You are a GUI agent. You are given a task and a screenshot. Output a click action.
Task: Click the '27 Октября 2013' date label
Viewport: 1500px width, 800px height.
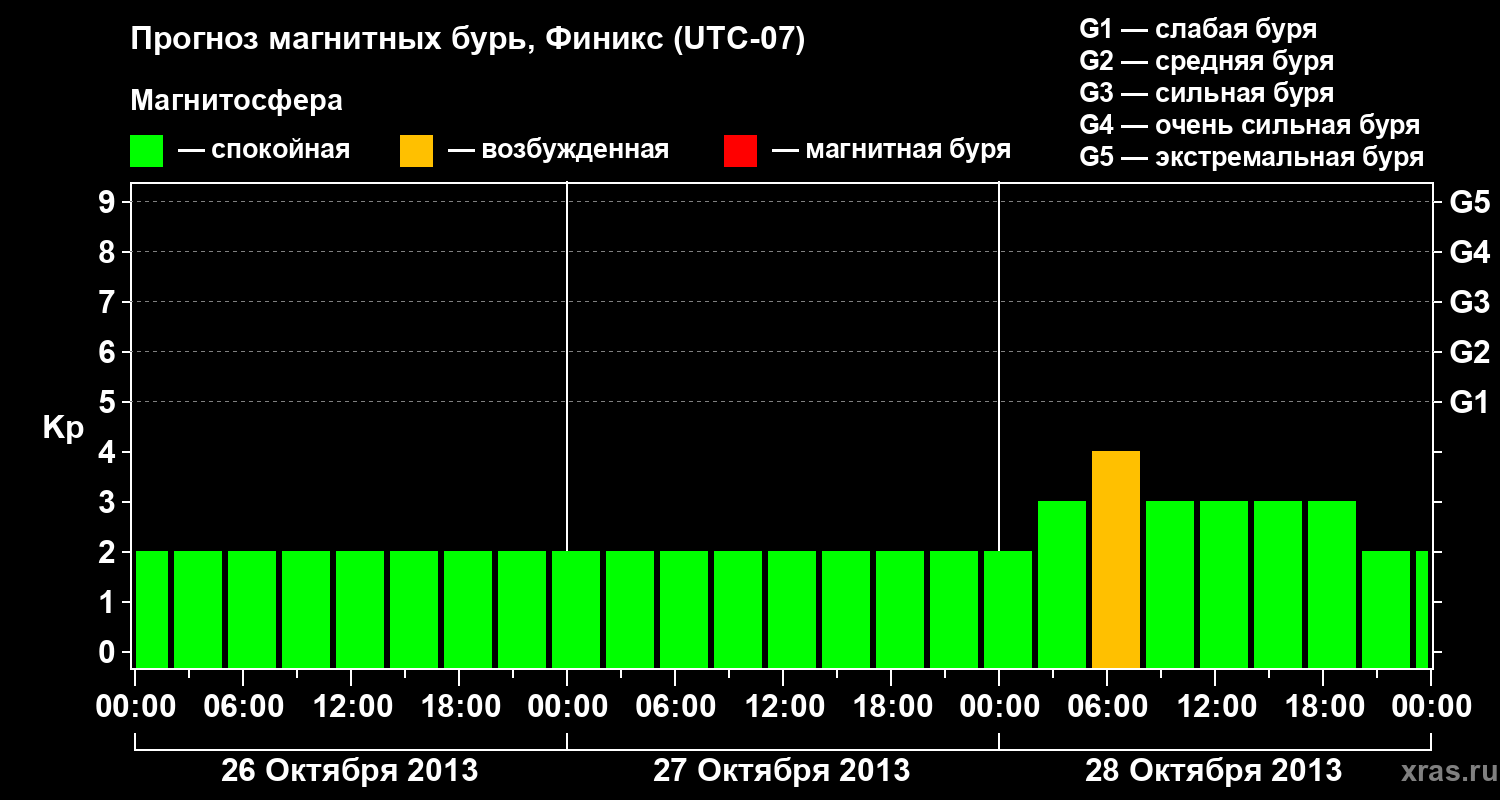point(782,771)
